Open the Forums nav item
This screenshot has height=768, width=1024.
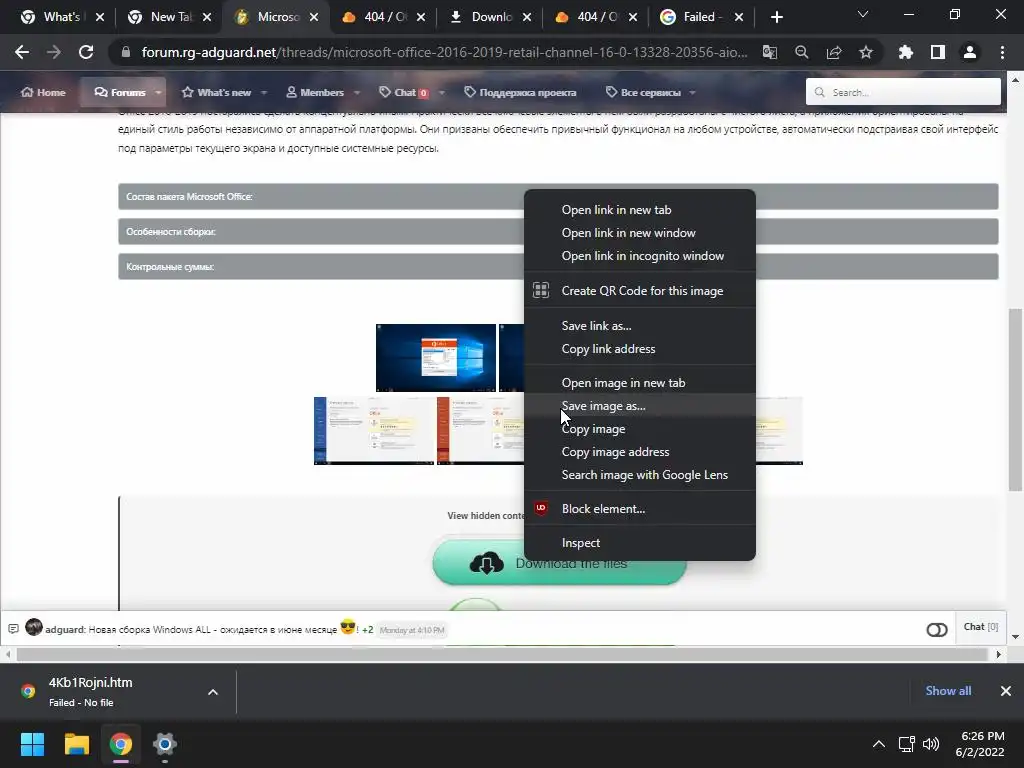tap(120, 93)
